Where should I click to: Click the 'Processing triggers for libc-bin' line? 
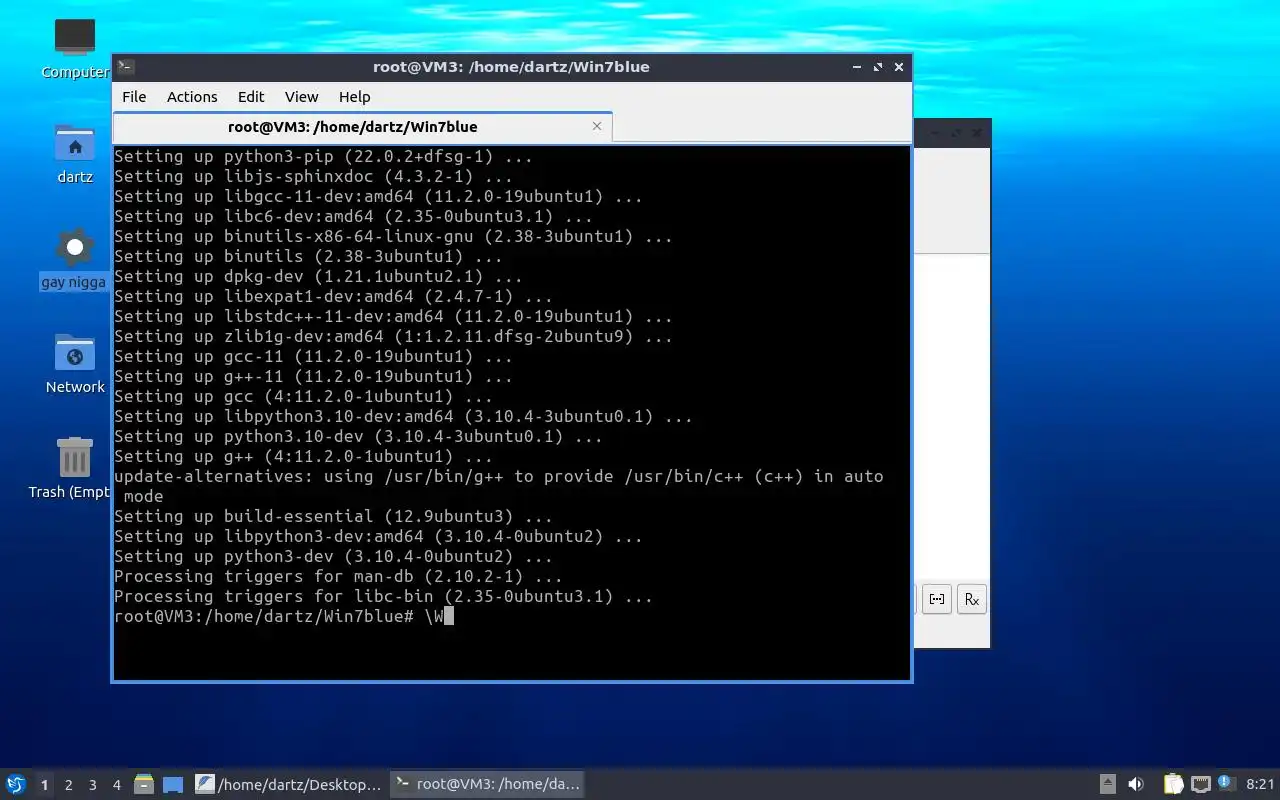tap(383, 596)
